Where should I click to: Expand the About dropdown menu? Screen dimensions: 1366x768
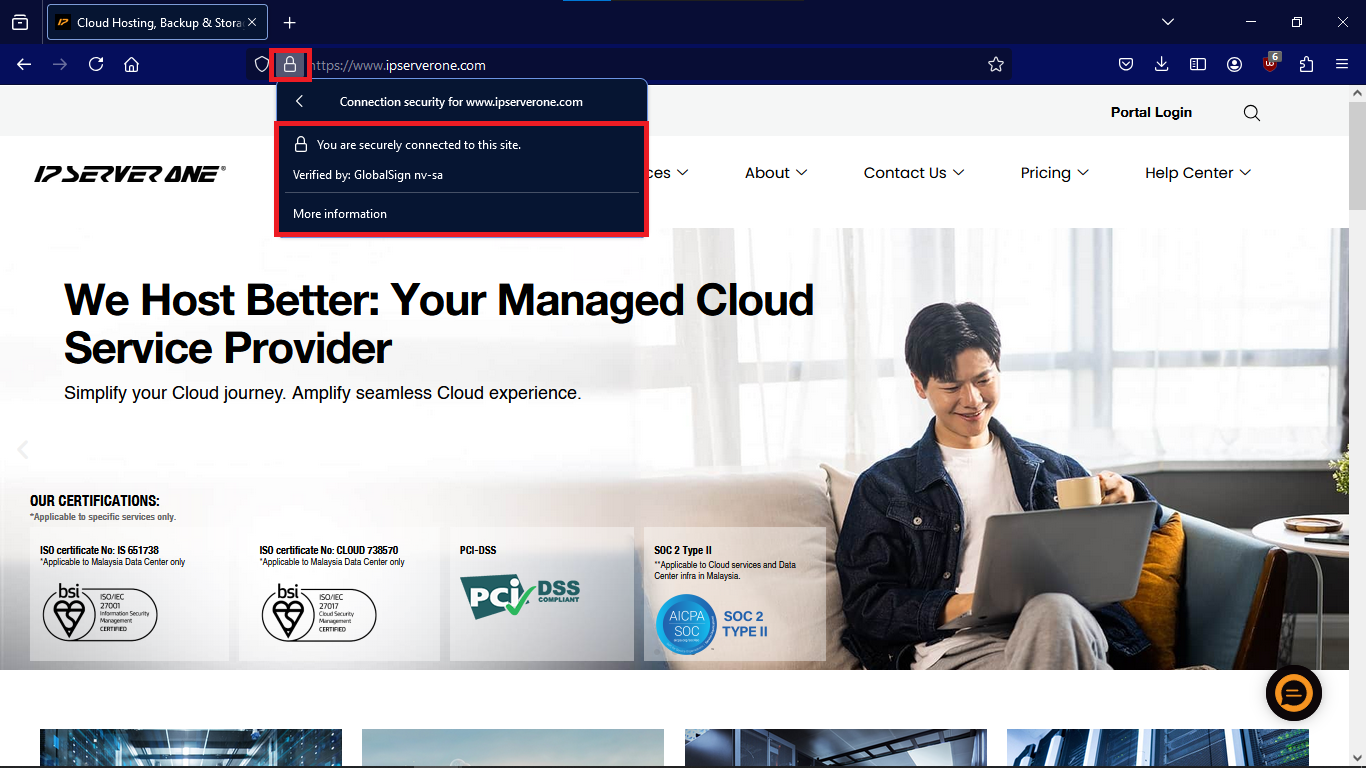coord(775,173)
